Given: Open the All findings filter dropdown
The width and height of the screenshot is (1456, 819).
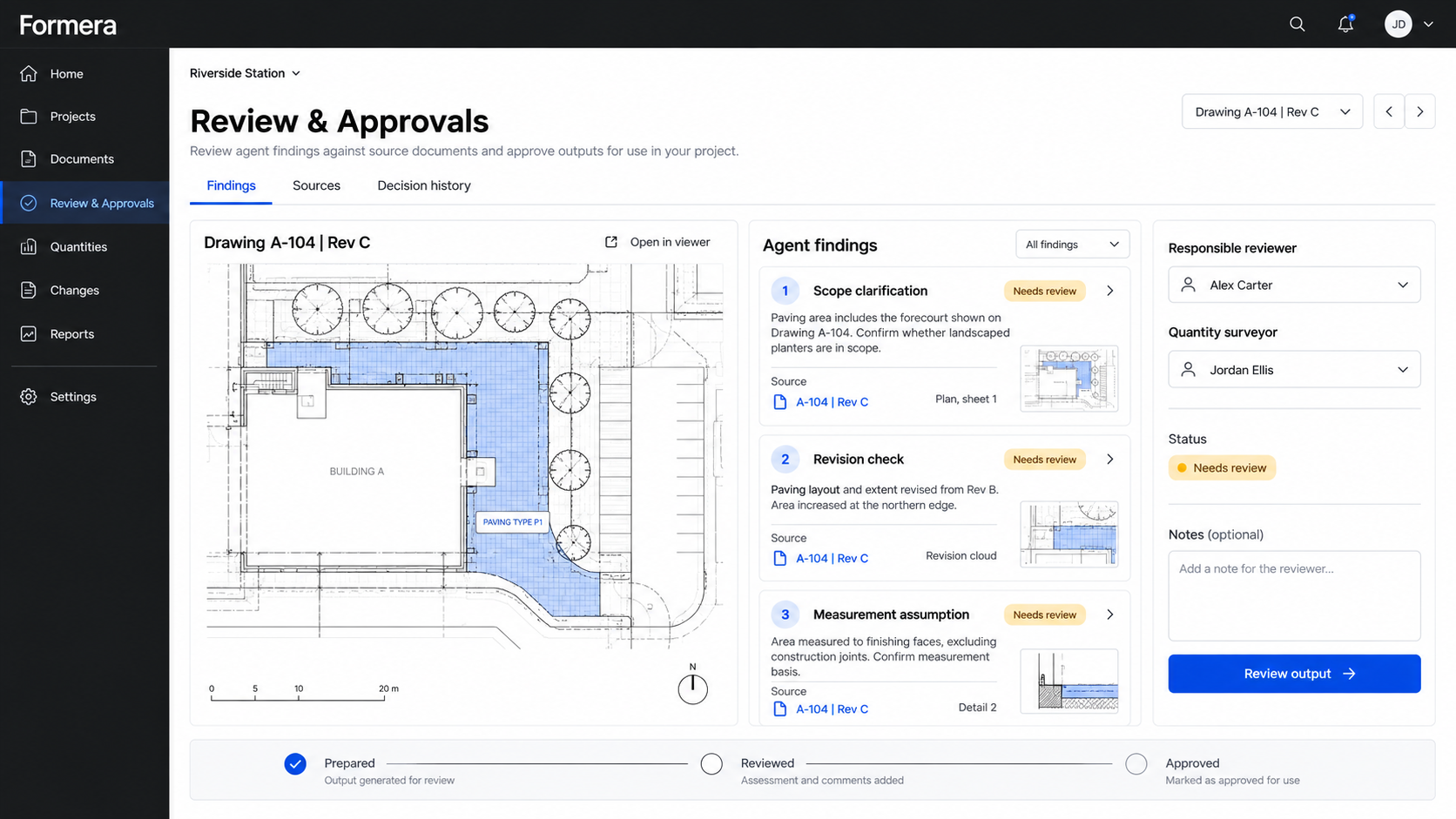Looking at the screenshot, I should (x=1072, y=245).
